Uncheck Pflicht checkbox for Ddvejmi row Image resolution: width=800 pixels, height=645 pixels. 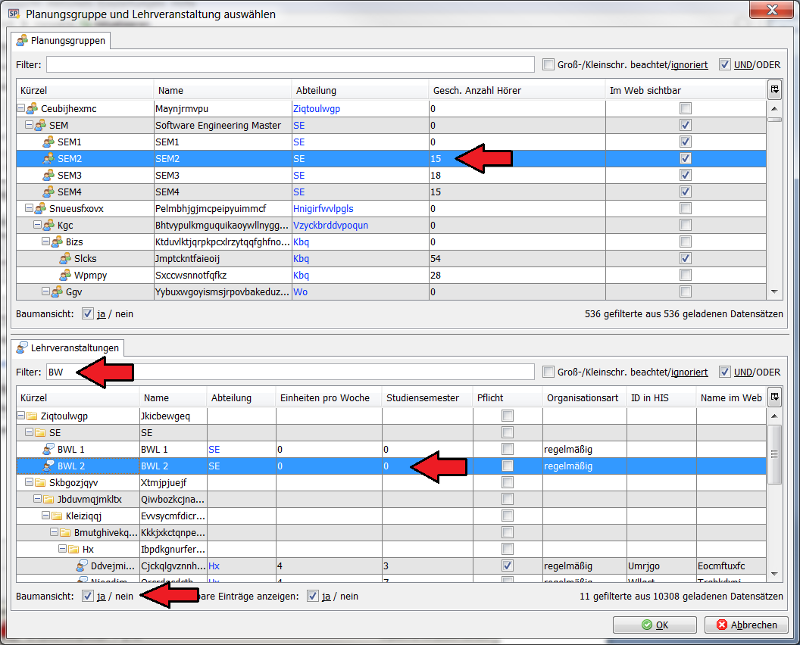pos(507,565)
